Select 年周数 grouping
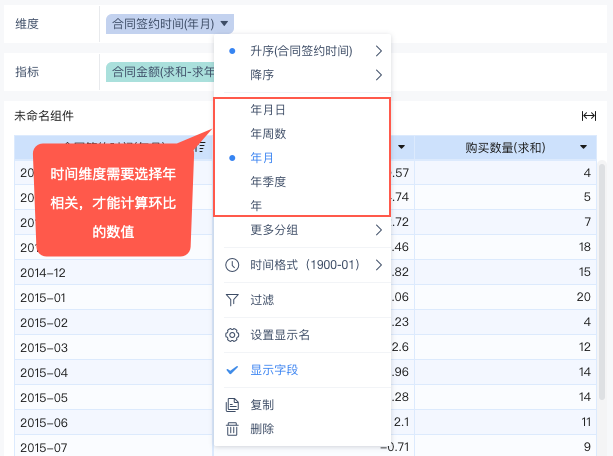The width and height of the screenshot is (613, 456). coord(268,134)
